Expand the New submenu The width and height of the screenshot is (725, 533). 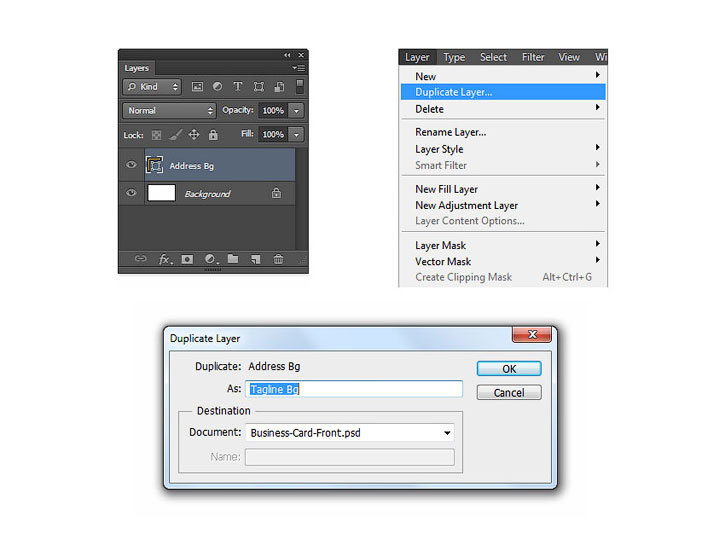coord(503,76)
